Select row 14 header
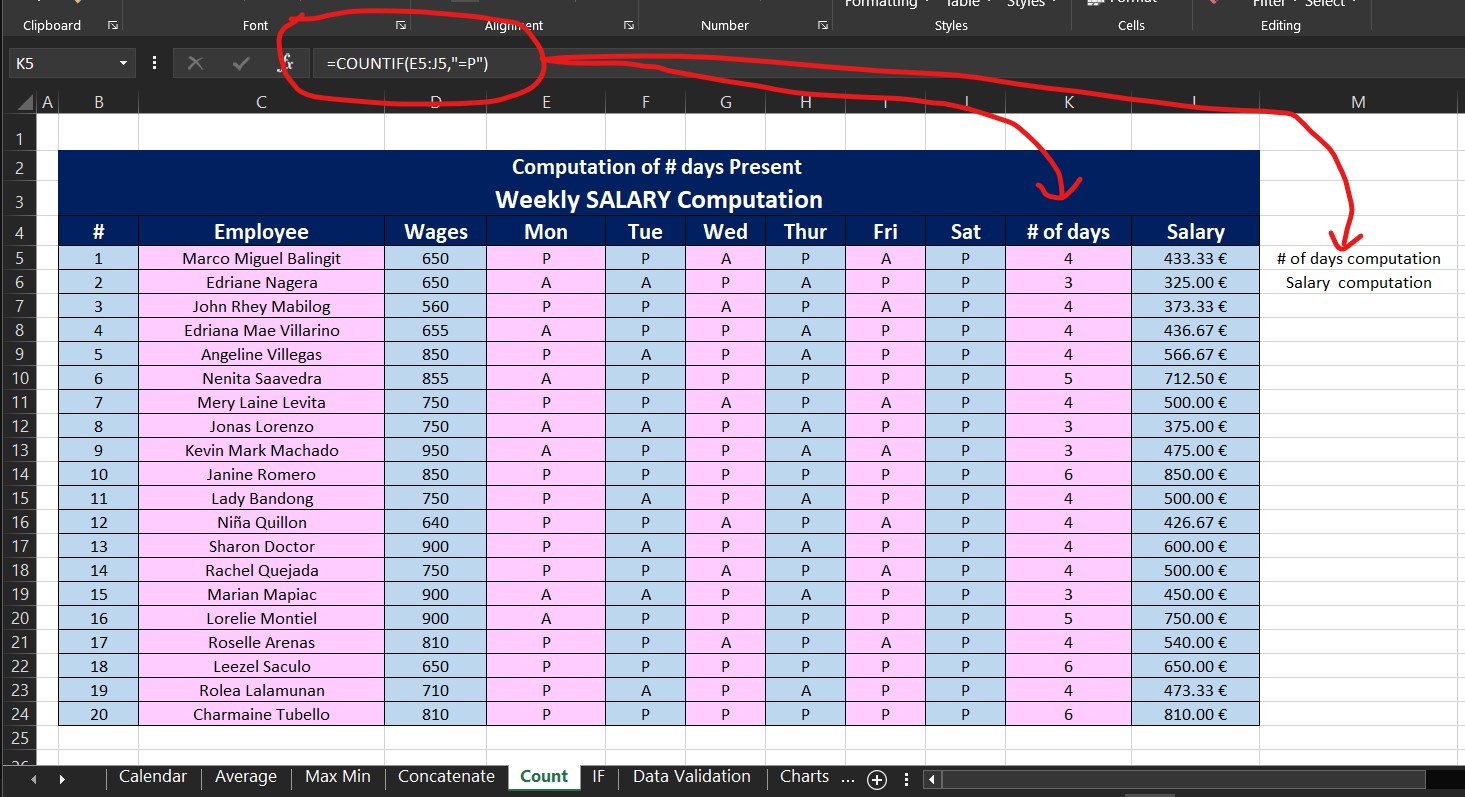Image resolution: width=1465 pixels, height=797 pixels. [x=19, y=474]
